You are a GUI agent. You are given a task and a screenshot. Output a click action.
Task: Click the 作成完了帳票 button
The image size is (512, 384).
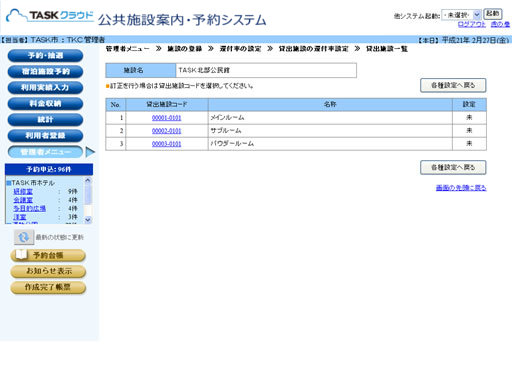tap(48, 287)
